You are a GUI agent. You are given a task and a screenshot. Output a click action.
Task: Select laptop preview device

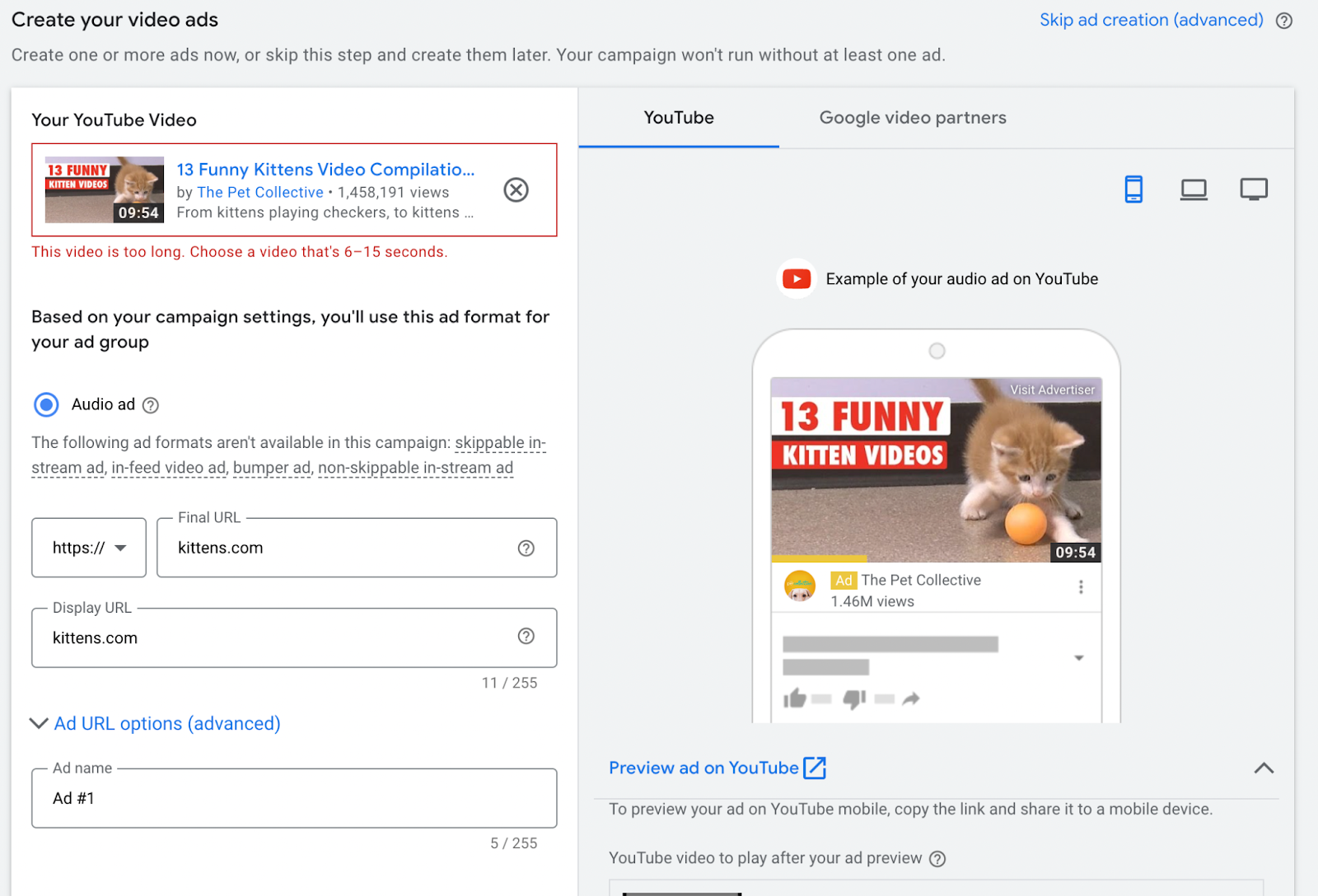point(1194,189)
